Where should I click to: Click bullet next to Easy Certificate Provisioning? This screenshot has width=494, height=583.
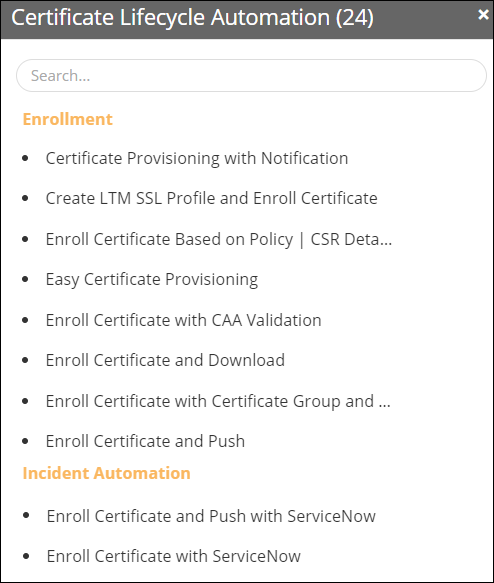point(25,279)
